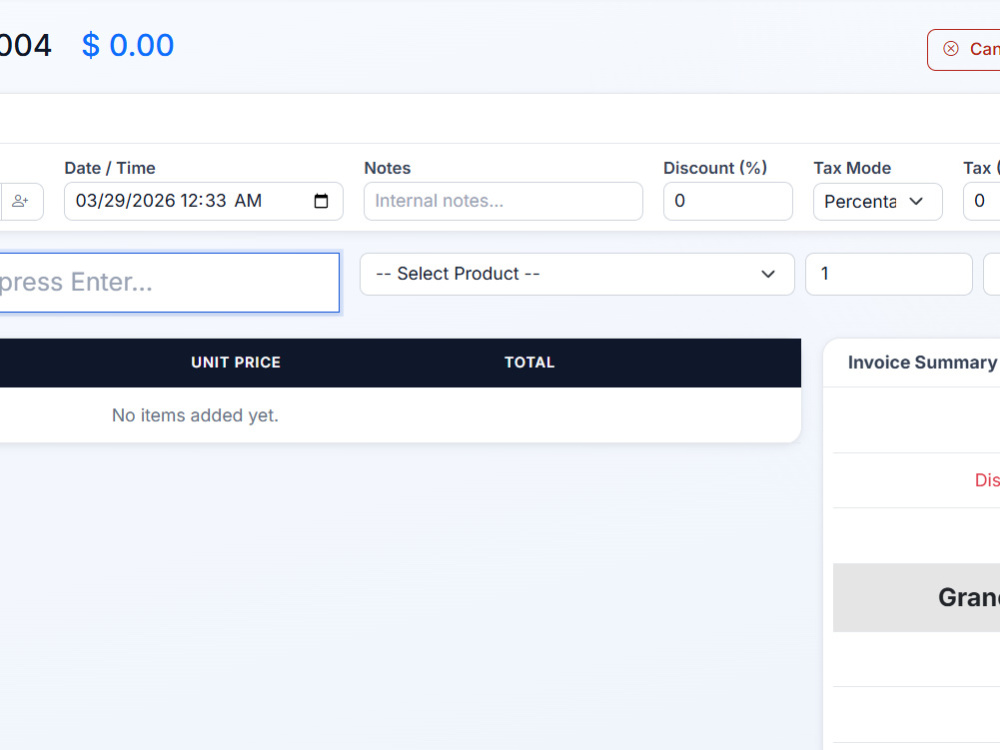
Task: Click the Discount (%) label
Action: 715,168
